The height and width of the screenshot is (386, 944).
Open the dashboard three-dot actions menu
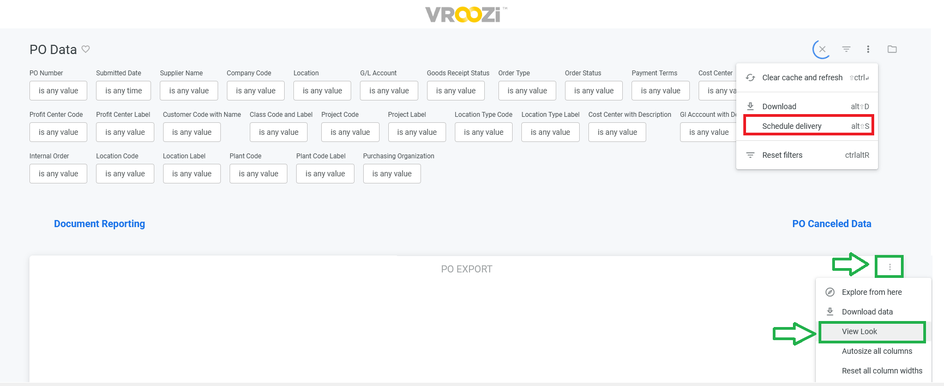pos(868,49)
